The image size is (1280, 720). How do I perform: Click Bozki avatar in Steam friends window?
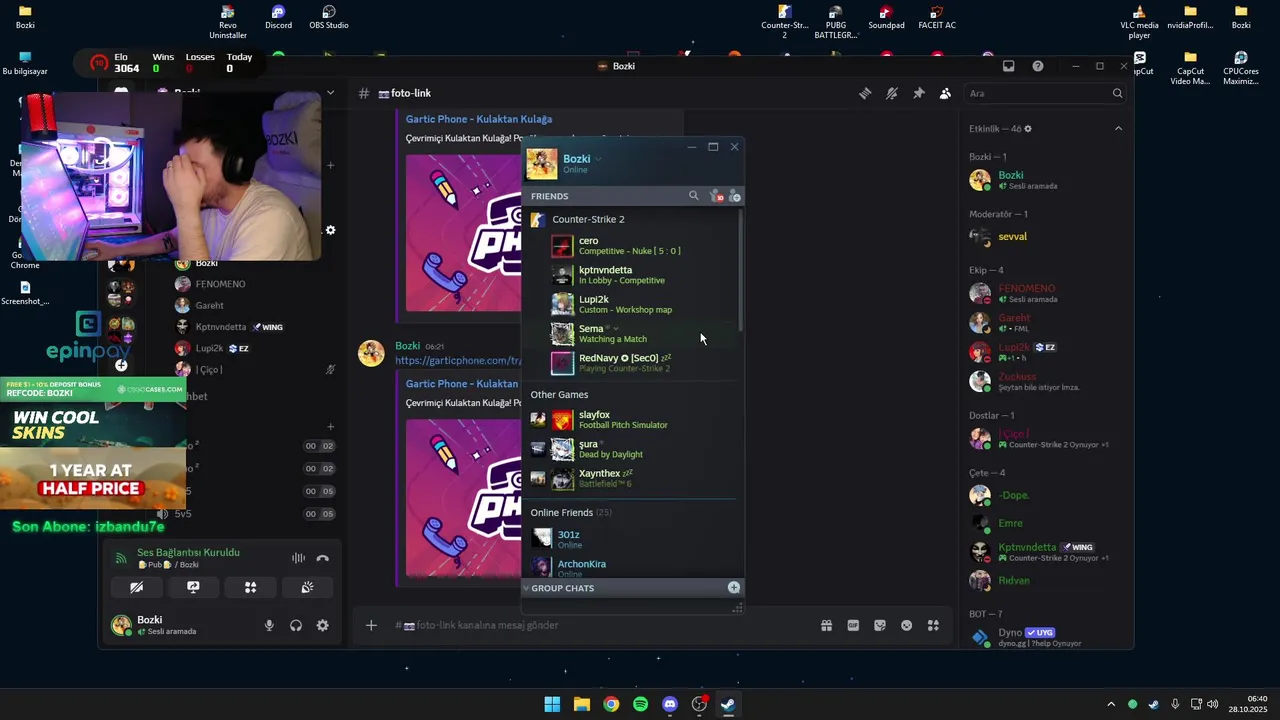click(542, 164)
